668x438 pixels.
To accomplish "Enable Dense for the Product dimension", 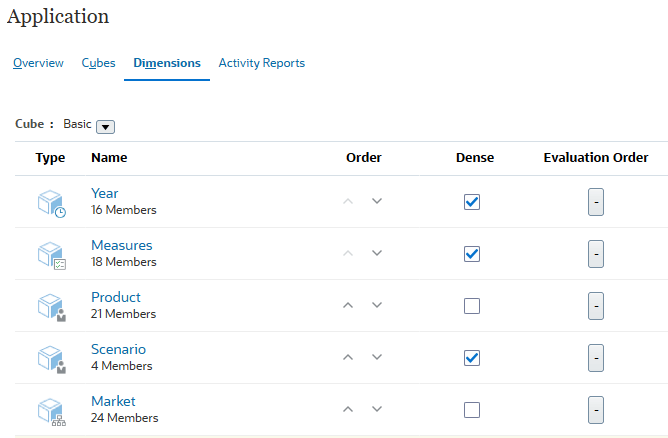I will [x=472, y=306].
